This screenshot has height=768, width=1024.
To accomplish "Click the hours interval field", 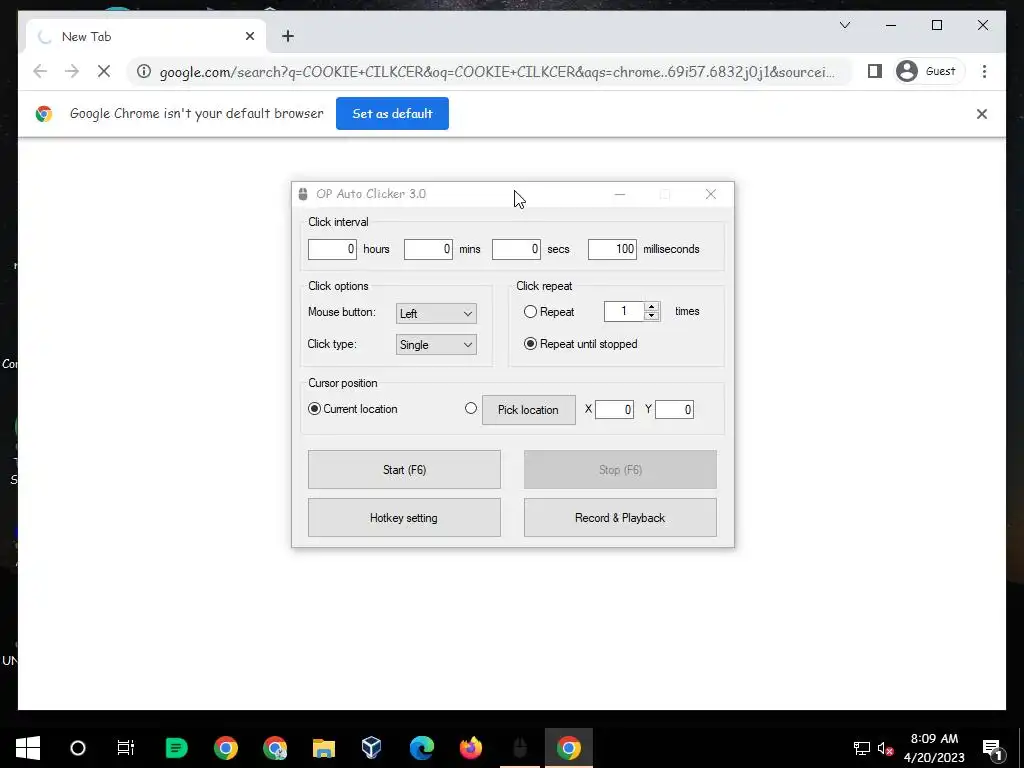I will (332, 249).
